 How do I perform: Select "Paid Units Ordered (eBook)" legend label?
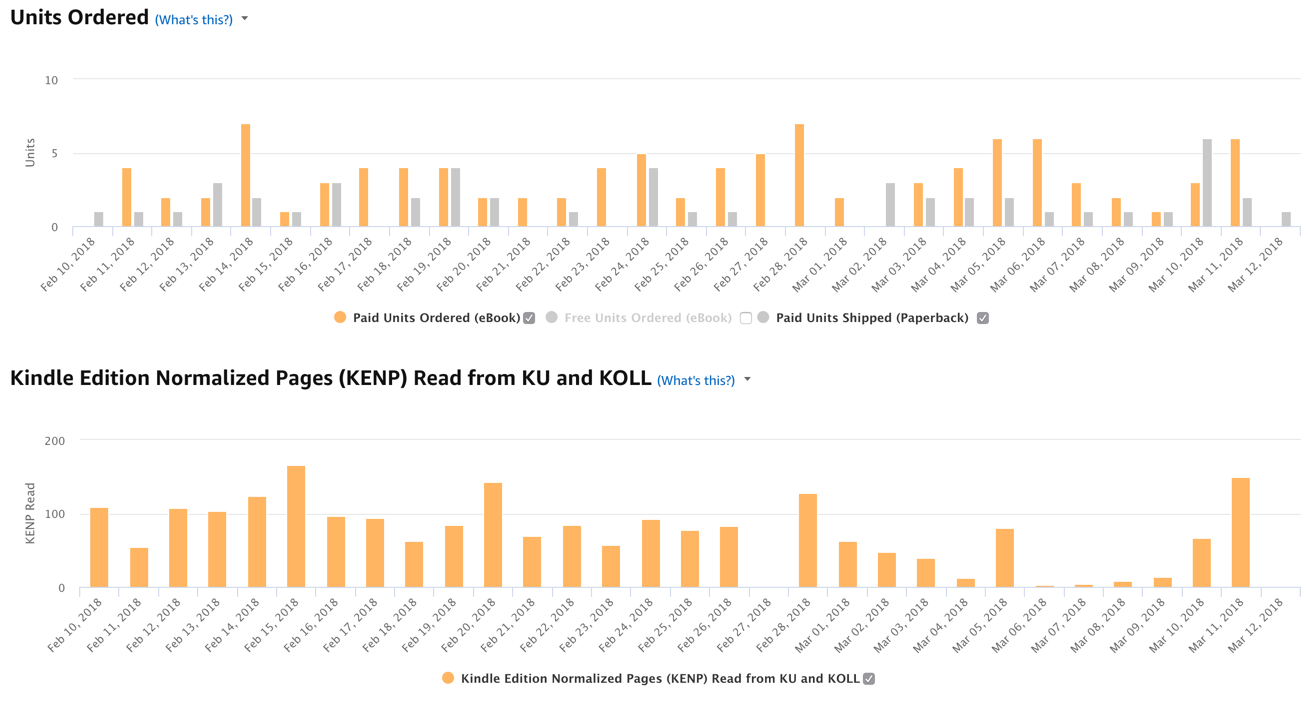tap(436, 318)
